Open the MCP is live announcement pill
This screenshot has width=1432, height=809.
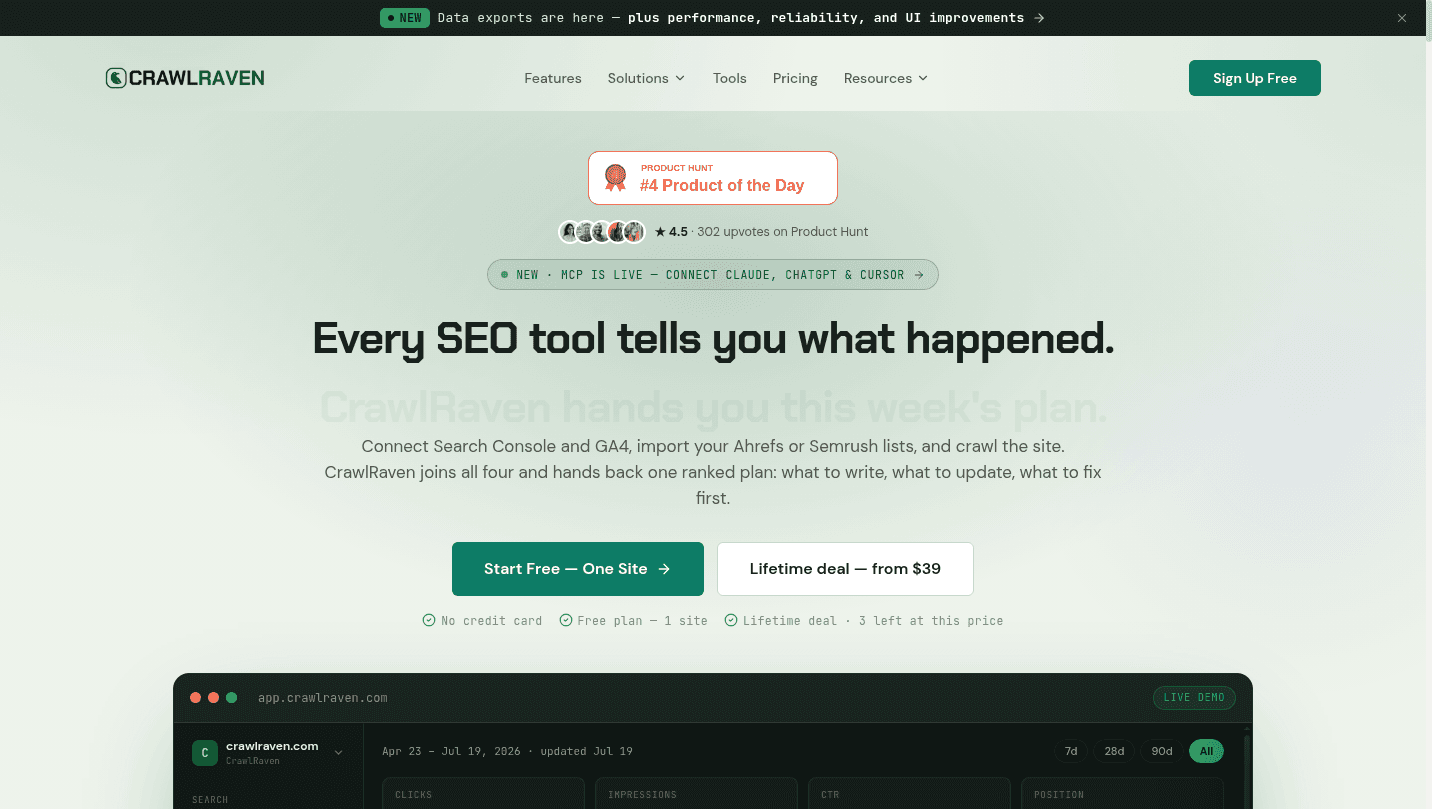click(713, 275)
